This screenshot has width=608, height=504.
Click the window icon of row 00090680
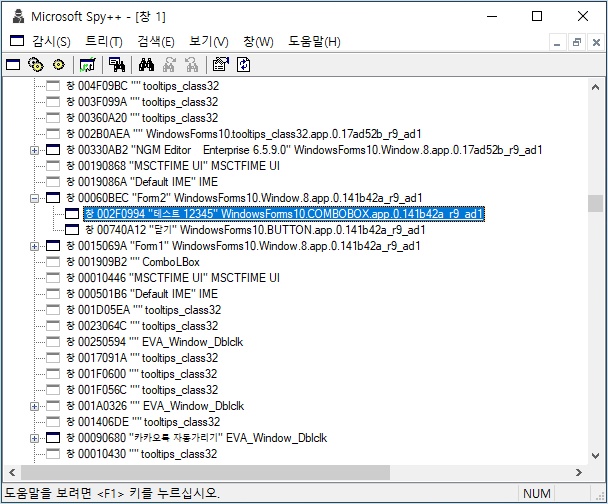click(x=53, y=438)
